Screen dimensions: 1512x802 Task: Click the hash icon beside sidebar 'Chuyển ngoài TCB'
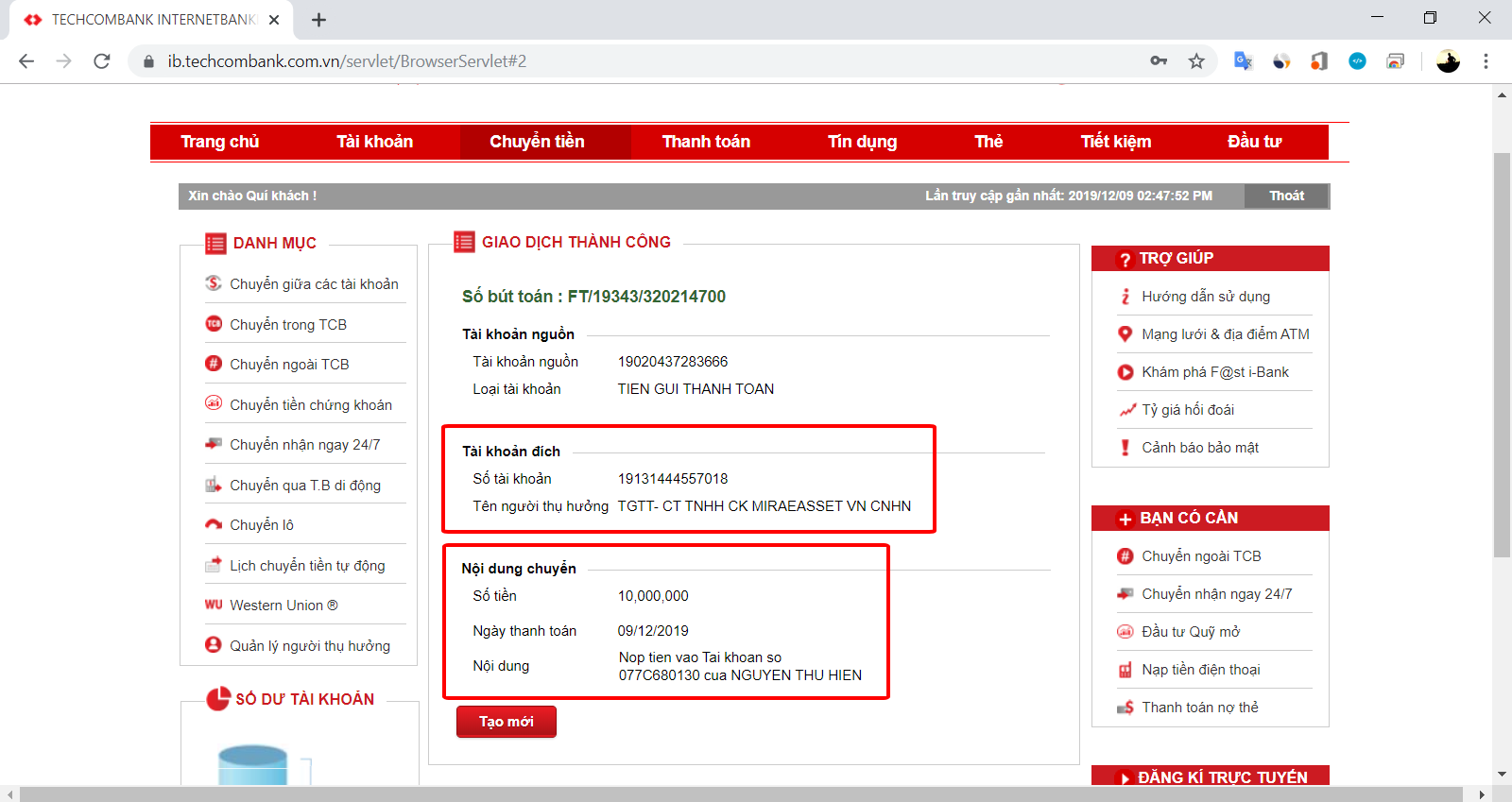point(214,364)
